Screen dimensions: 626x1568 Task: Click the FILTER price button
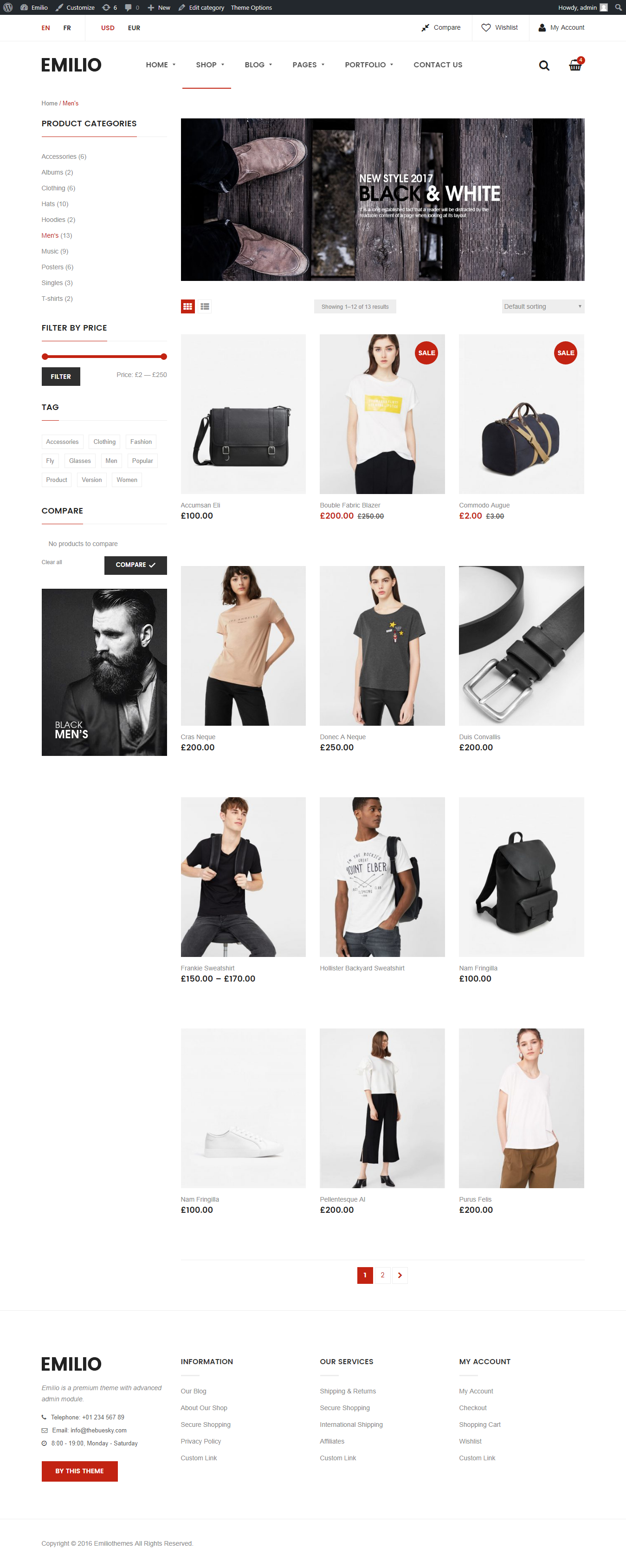(61, 376)
